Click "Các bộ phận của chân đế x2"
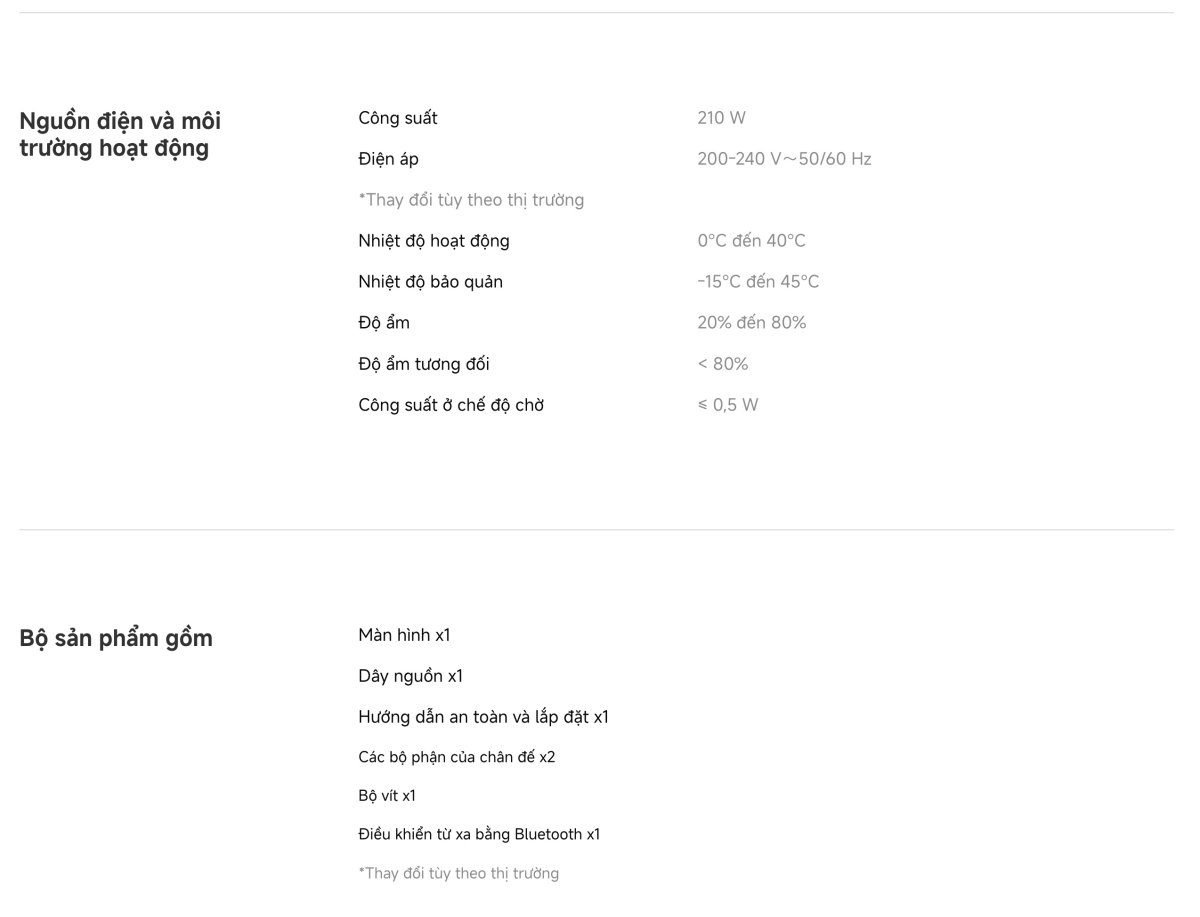The image size is (1200, 917). 456,757
